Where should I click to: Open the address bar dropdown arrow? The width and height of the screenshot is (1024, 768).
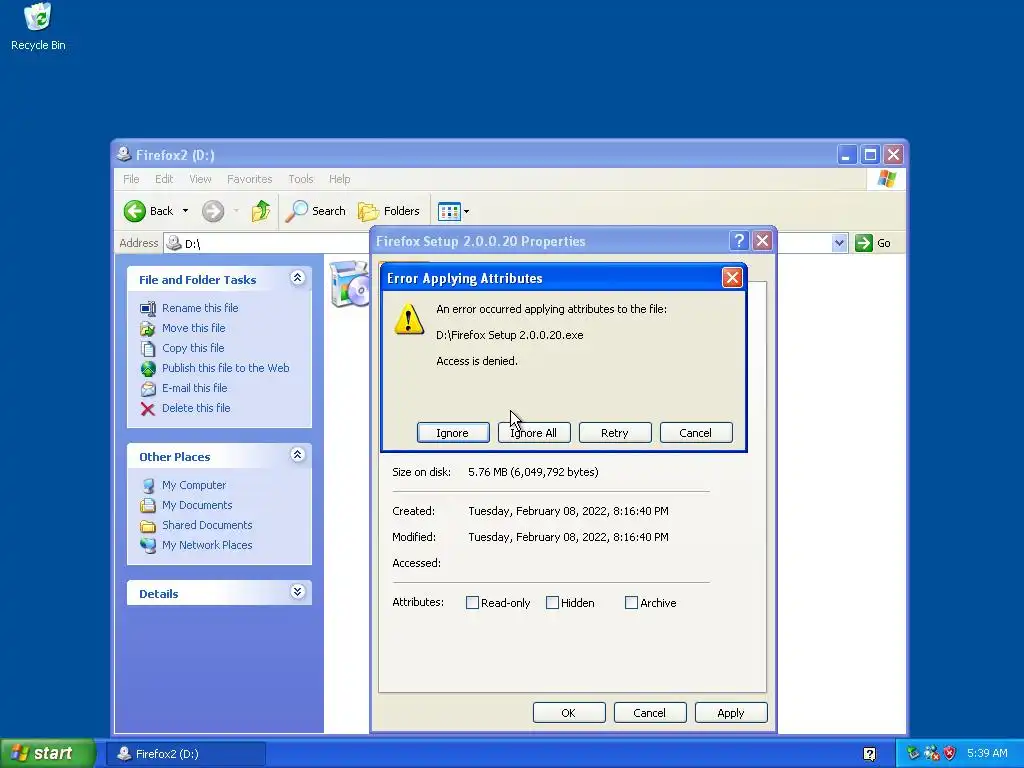tap(839, 243)
